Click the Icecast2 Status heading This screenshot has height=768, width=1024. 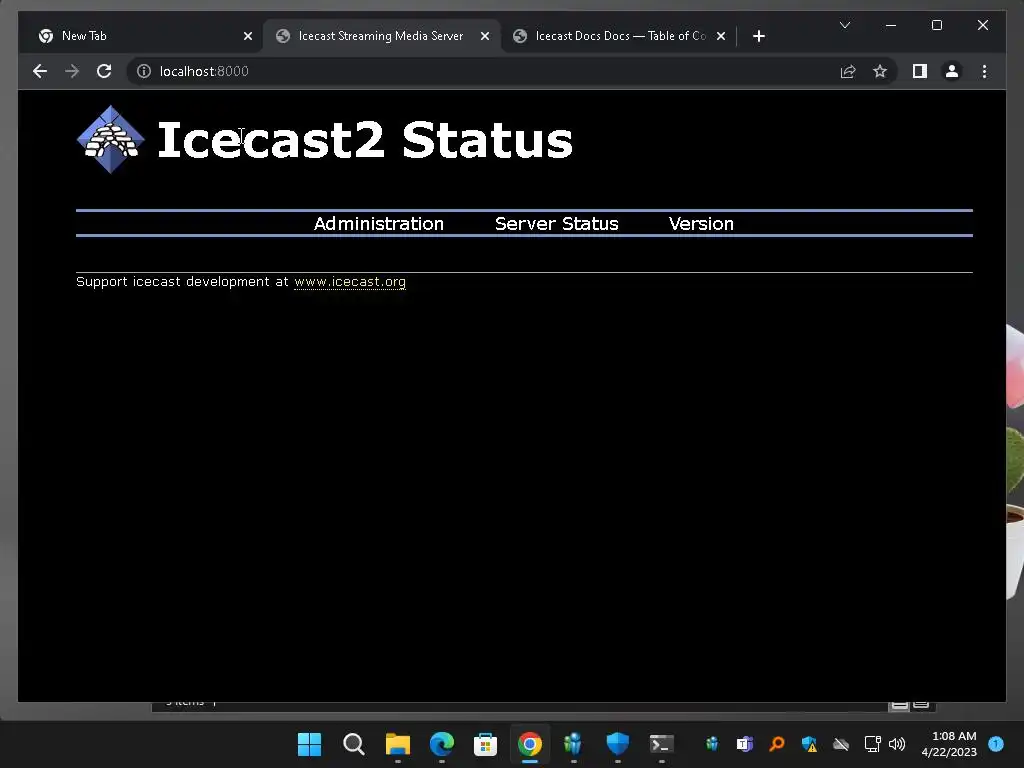pyautogui.click(x=365, y=140)
